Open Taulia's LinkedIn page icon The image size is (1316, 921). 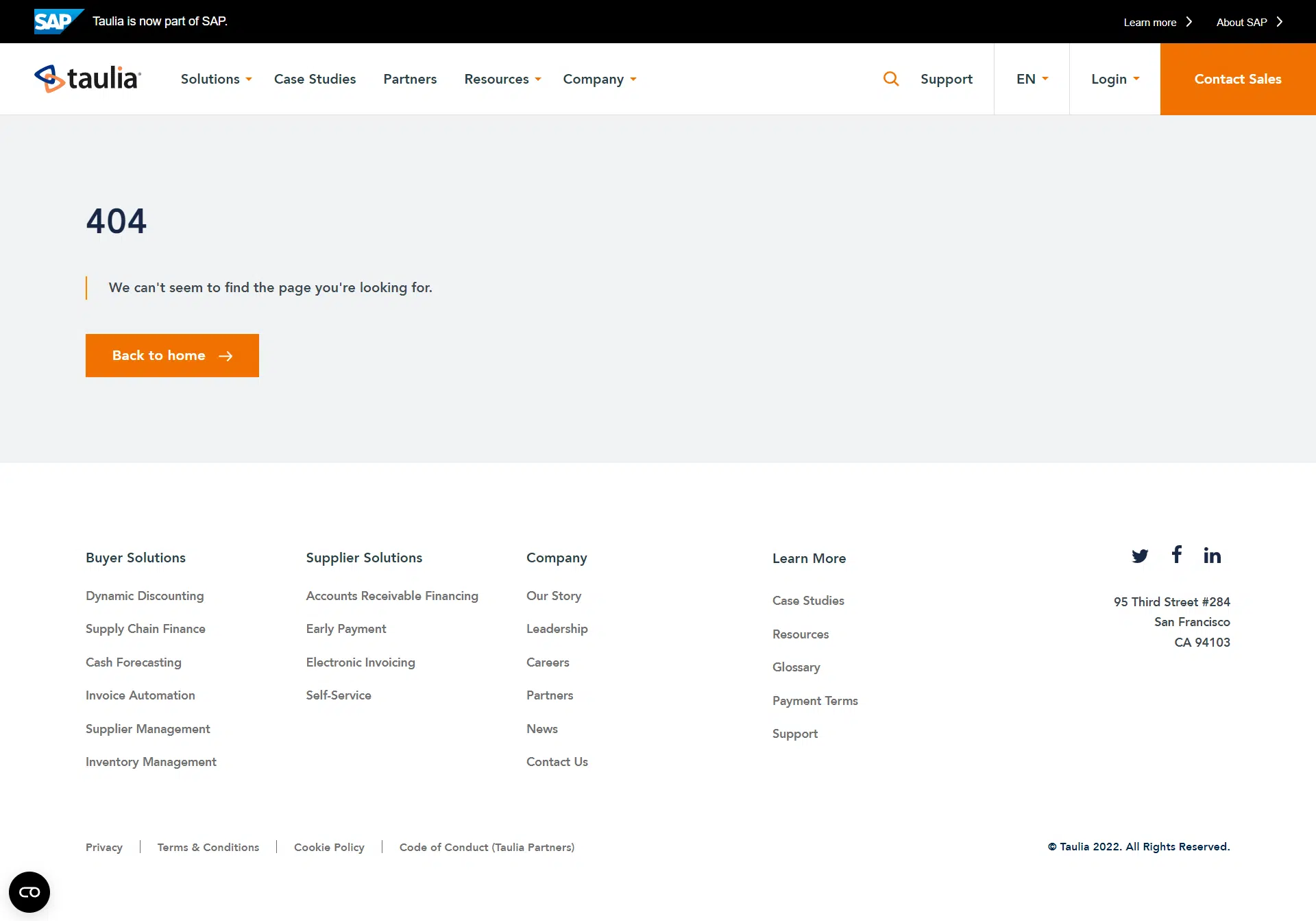pos(1212,555)
